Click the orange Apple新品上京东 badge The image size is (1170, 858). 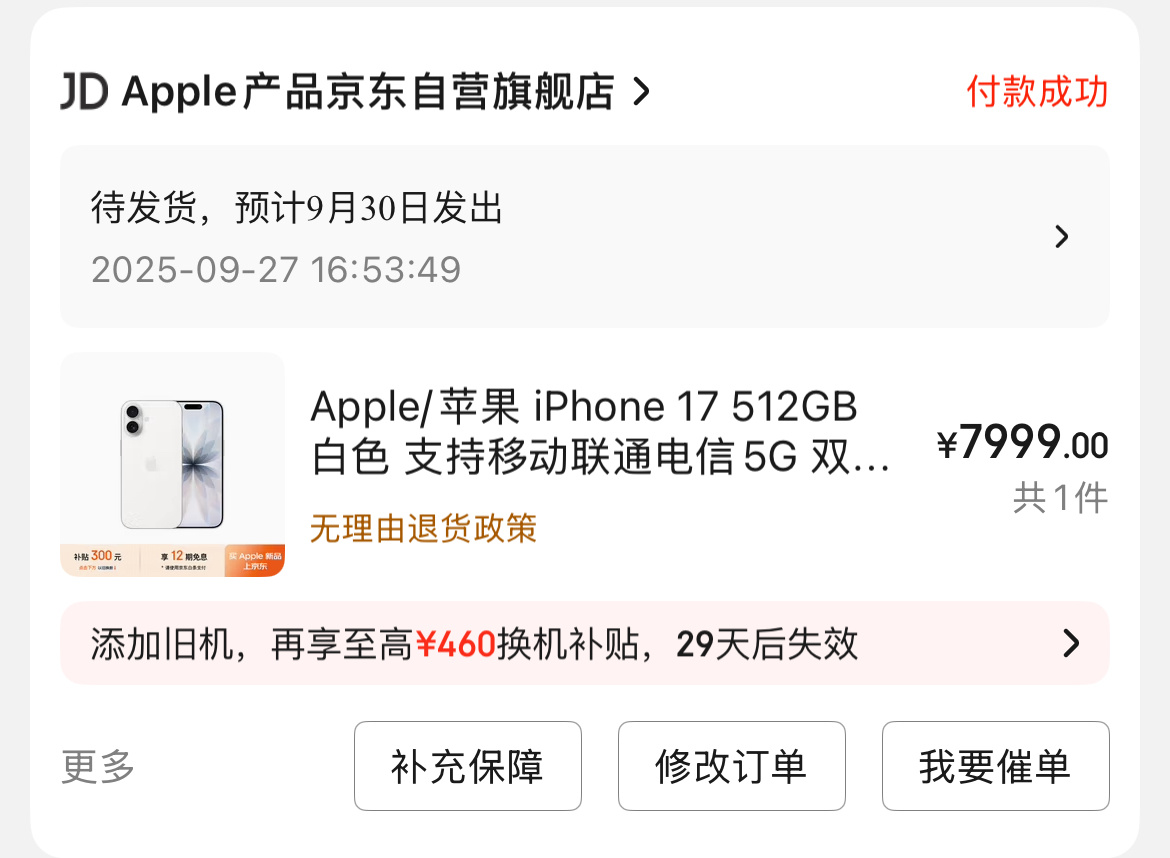pos(254,560)
